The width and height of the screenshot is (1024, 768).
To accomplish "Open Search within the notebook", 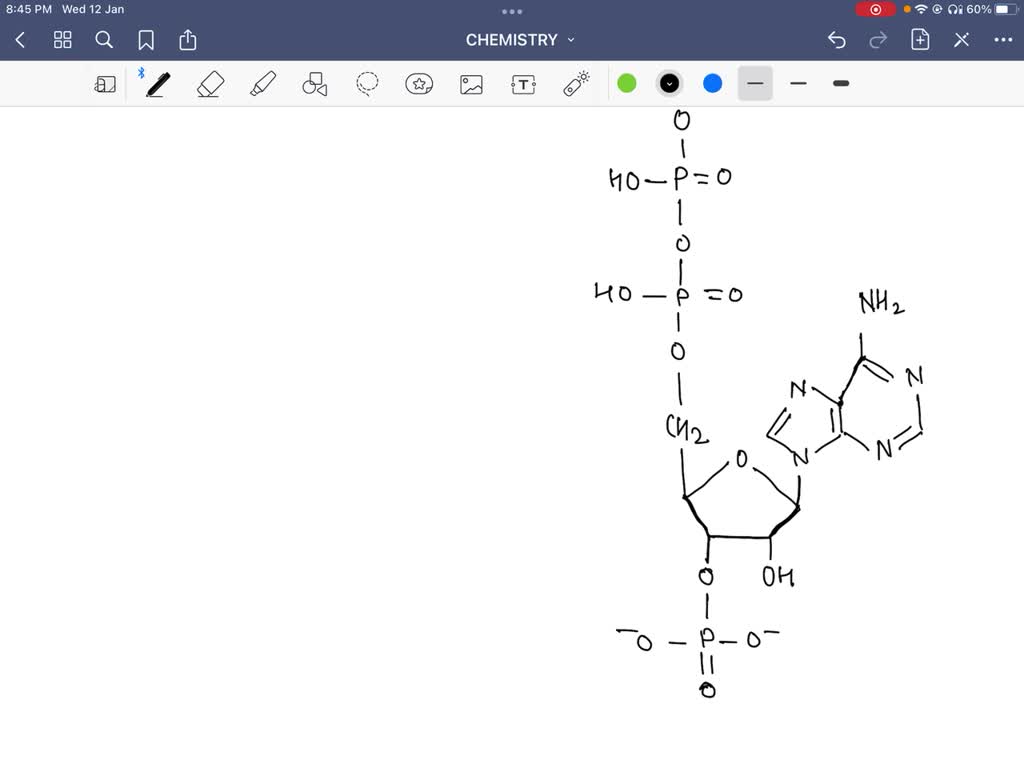I will click(x=104, y=40).
